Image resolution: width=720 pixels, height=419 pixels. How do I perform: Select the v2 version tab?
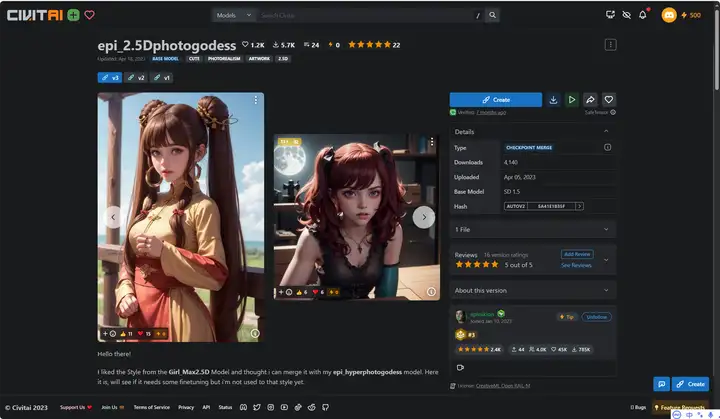pyautogui.click(x=136, y=78)
